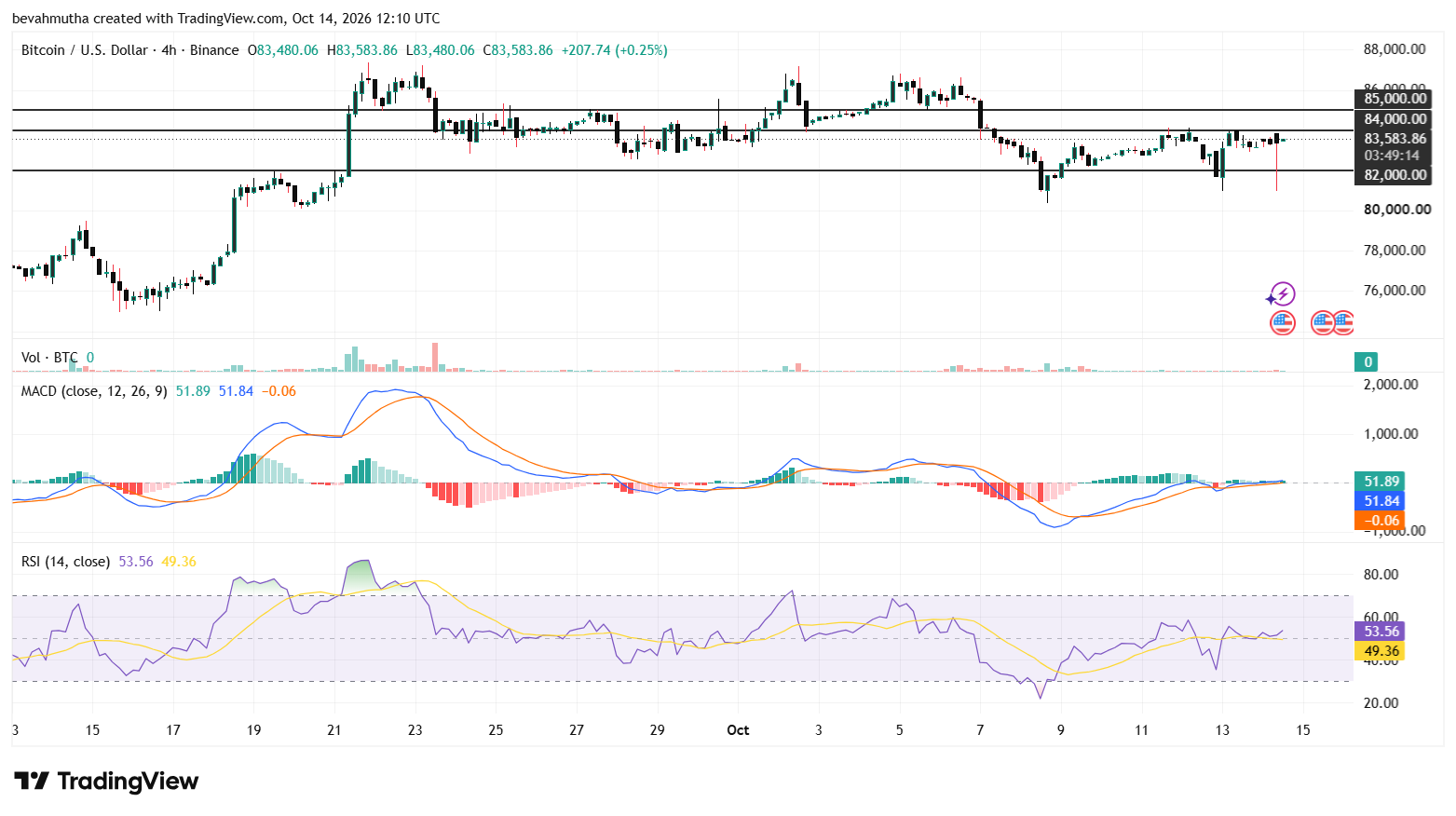Click the 84,000.00 horizontal line price label
The width and height of the screenshot is (1456, 816).
tap(1392, 119)
